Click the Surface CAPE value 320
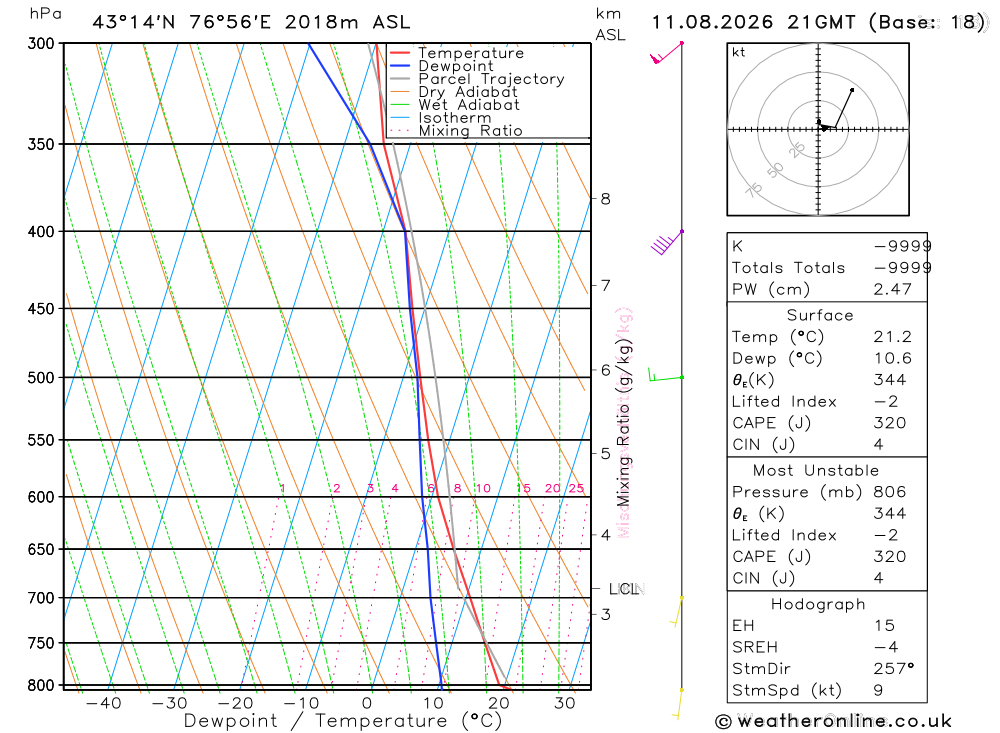Image resolution: width=1000 pixels, height=733 pixels. pos(890,423)
